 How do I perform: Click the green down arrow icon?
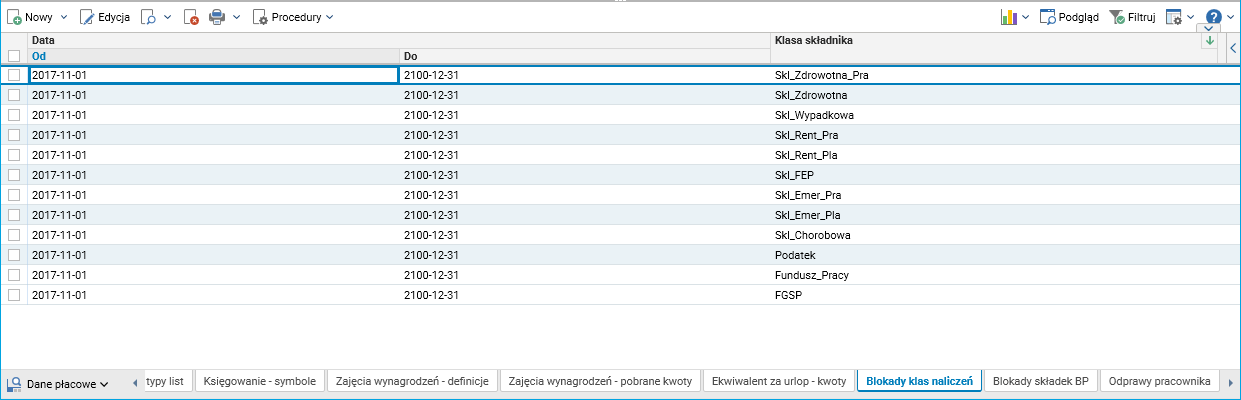click(x=1209, y=41)
